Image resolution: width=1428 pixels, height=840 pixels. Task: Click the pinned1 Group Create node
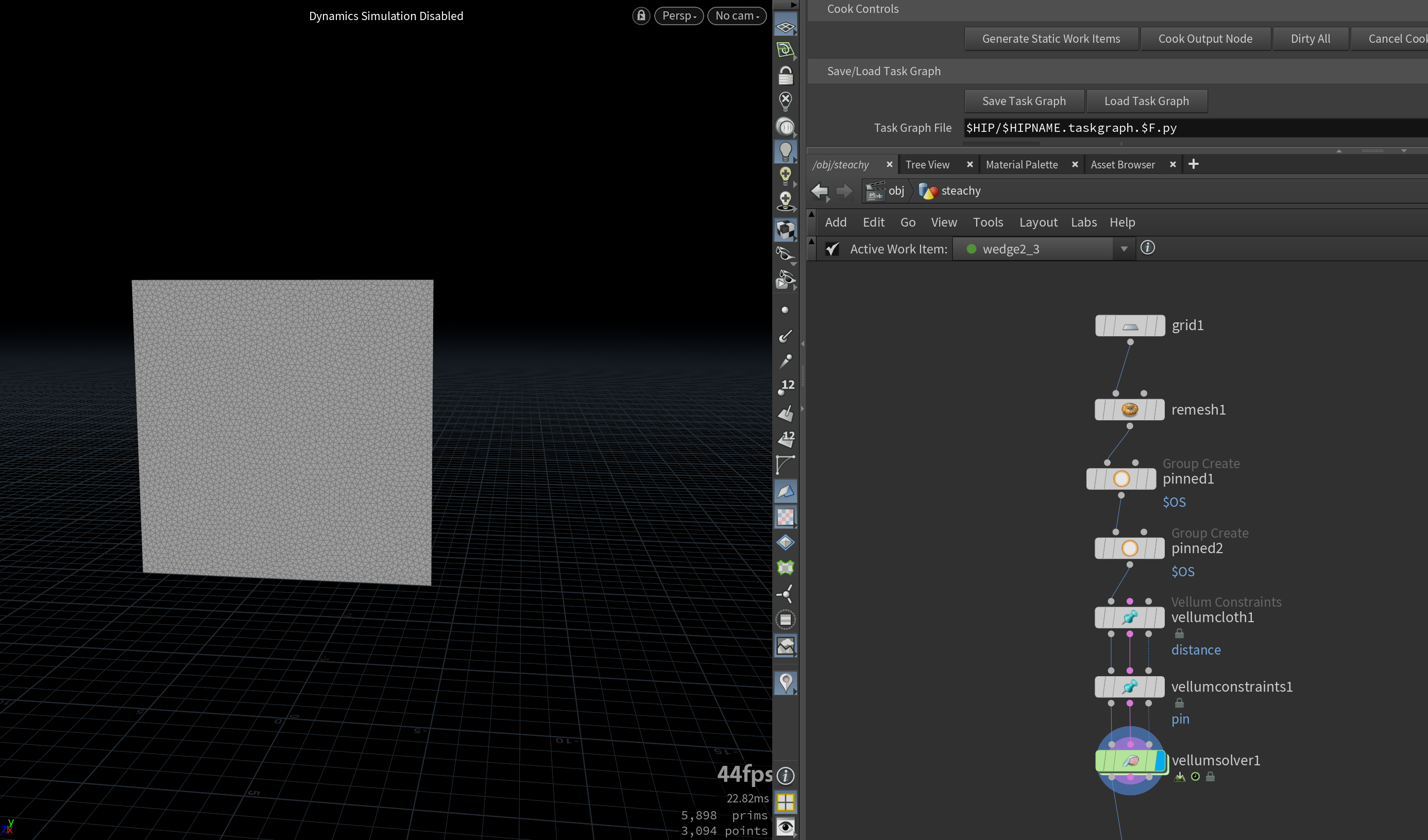point(1120,479)
